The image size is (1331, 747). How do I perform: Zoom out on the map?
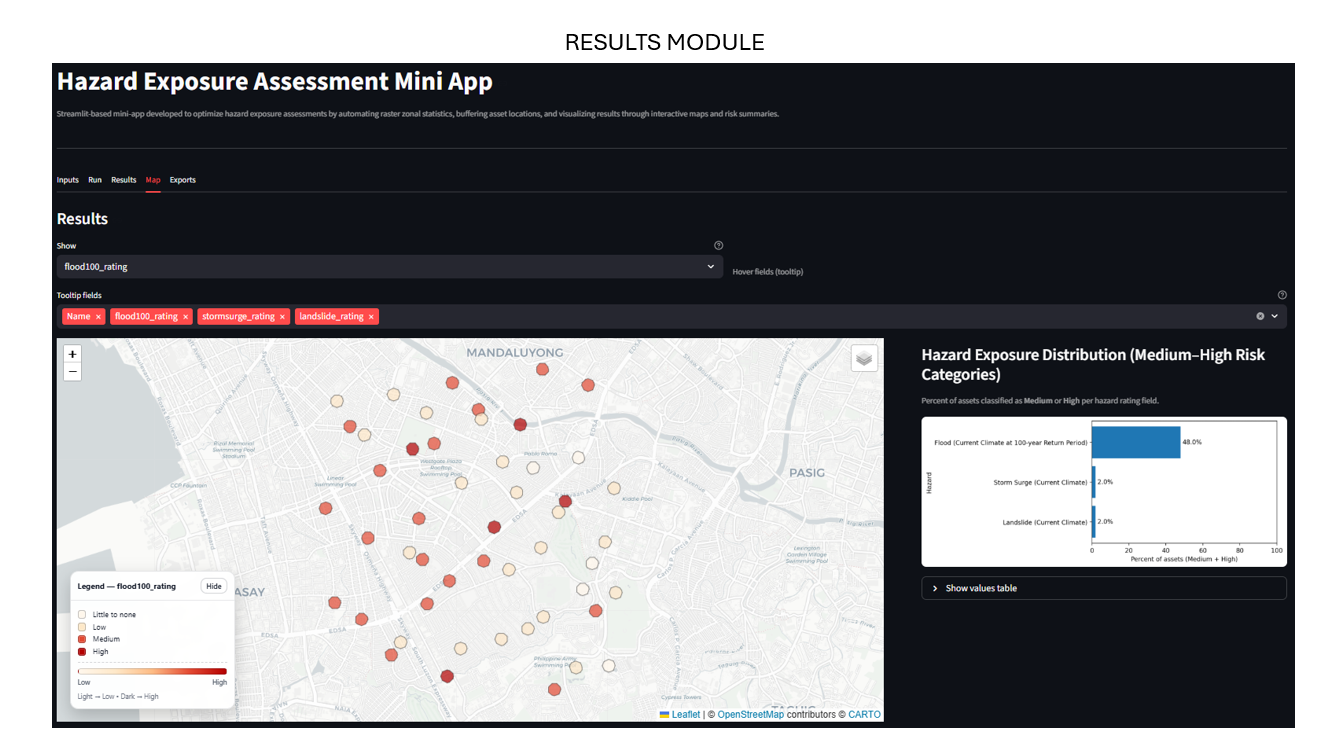tap(72, 371)
